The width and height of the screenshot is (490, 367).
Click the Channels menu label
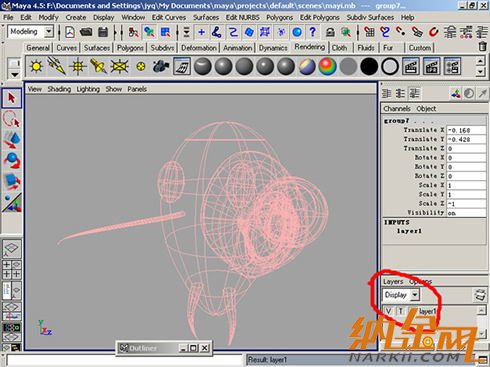coord(397,109)
